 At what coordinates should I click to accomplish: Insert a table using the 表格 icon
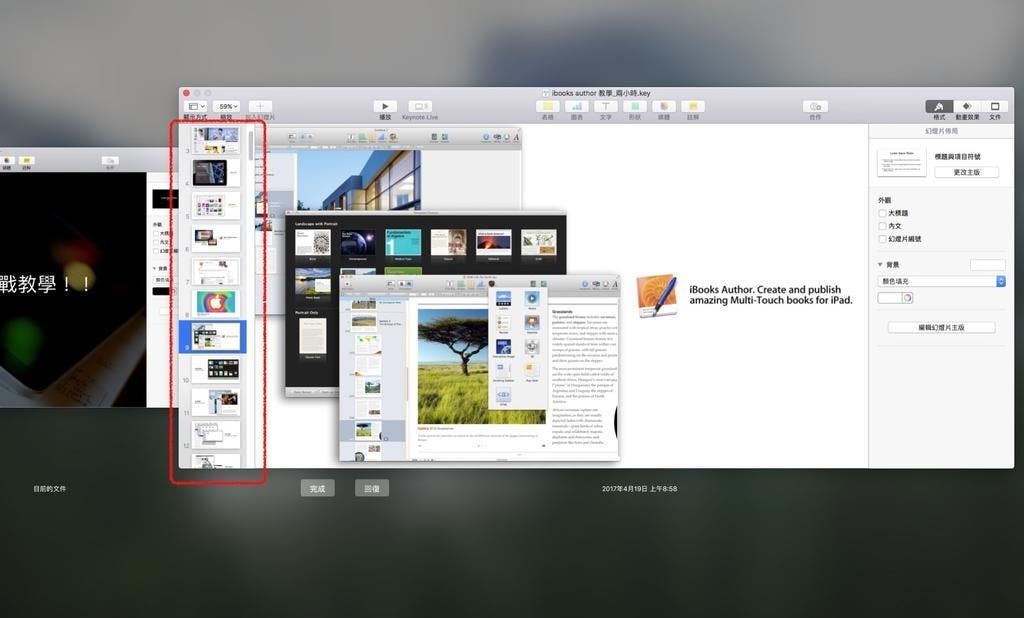547,106
